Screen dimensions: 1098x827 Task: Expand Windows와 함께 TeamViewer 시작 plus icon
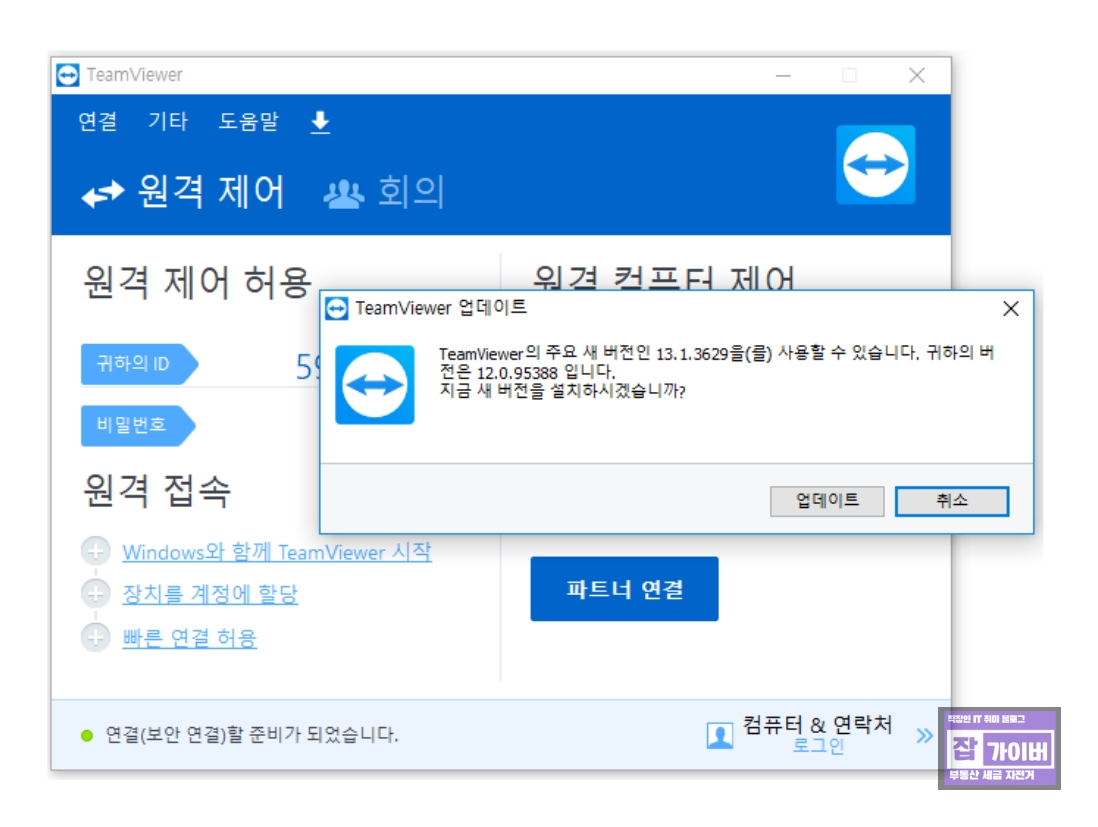click(95, 551)
